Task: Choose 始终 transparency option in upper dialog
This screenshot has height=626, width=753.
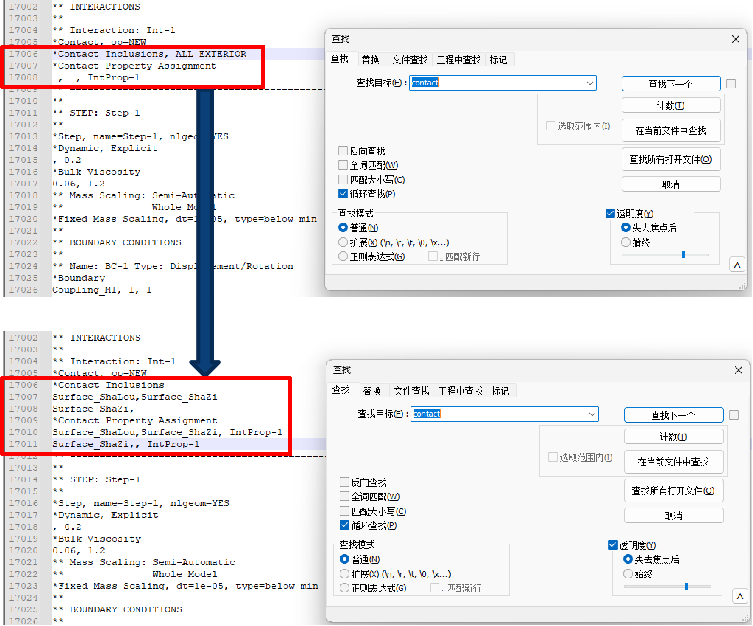Action: tap(626, 242)
